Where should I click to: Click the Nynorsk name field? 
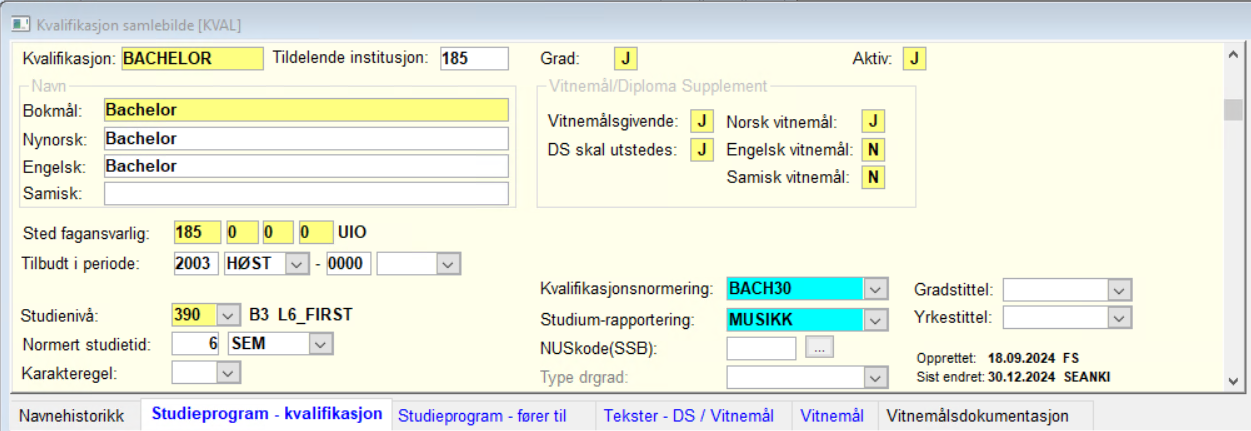tap(306, 138)
